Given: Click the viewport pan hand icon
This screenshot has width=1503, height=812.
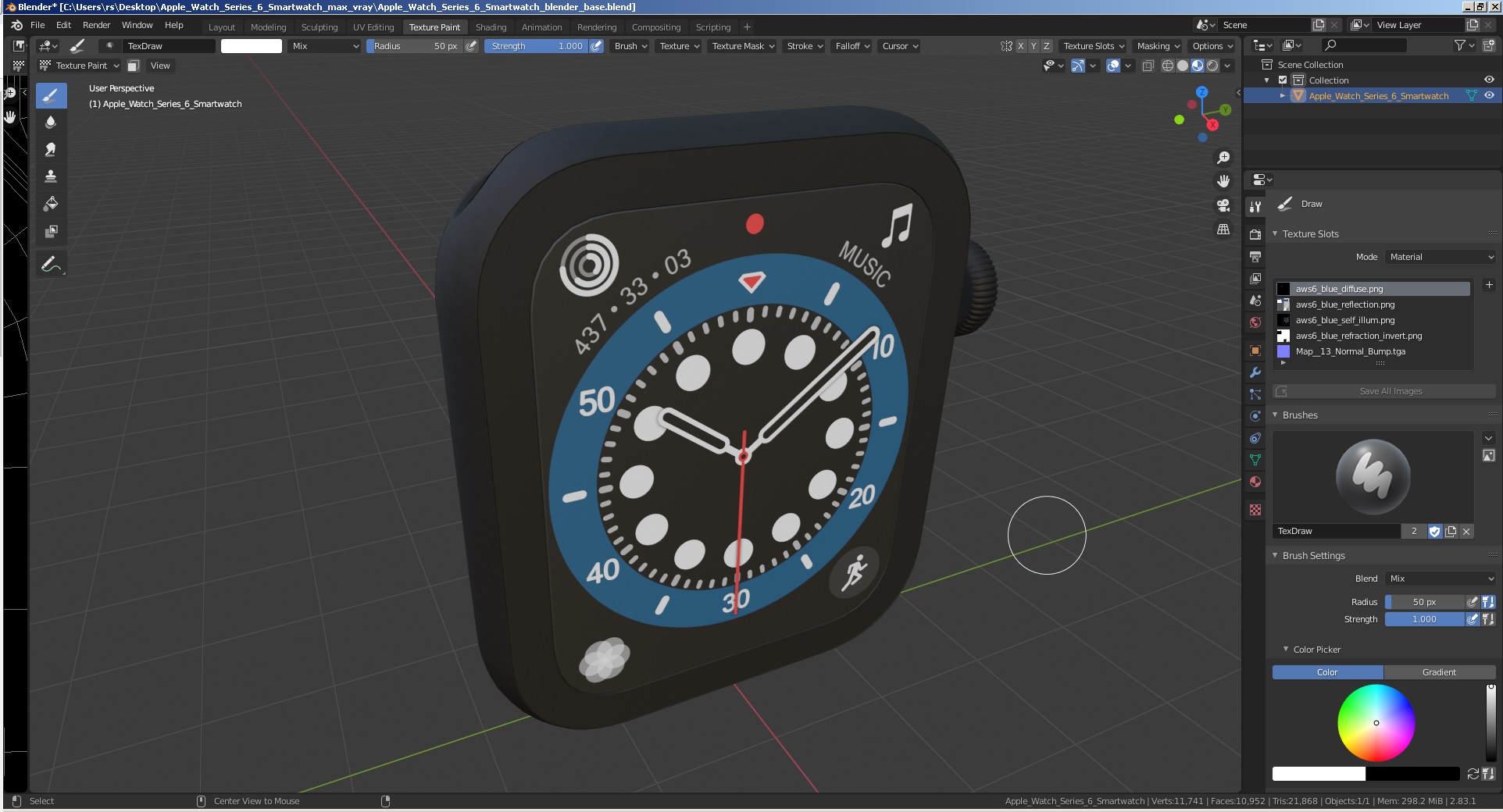Looking at the screenshot, I should pyautogui.click(x=1223, y=181).
